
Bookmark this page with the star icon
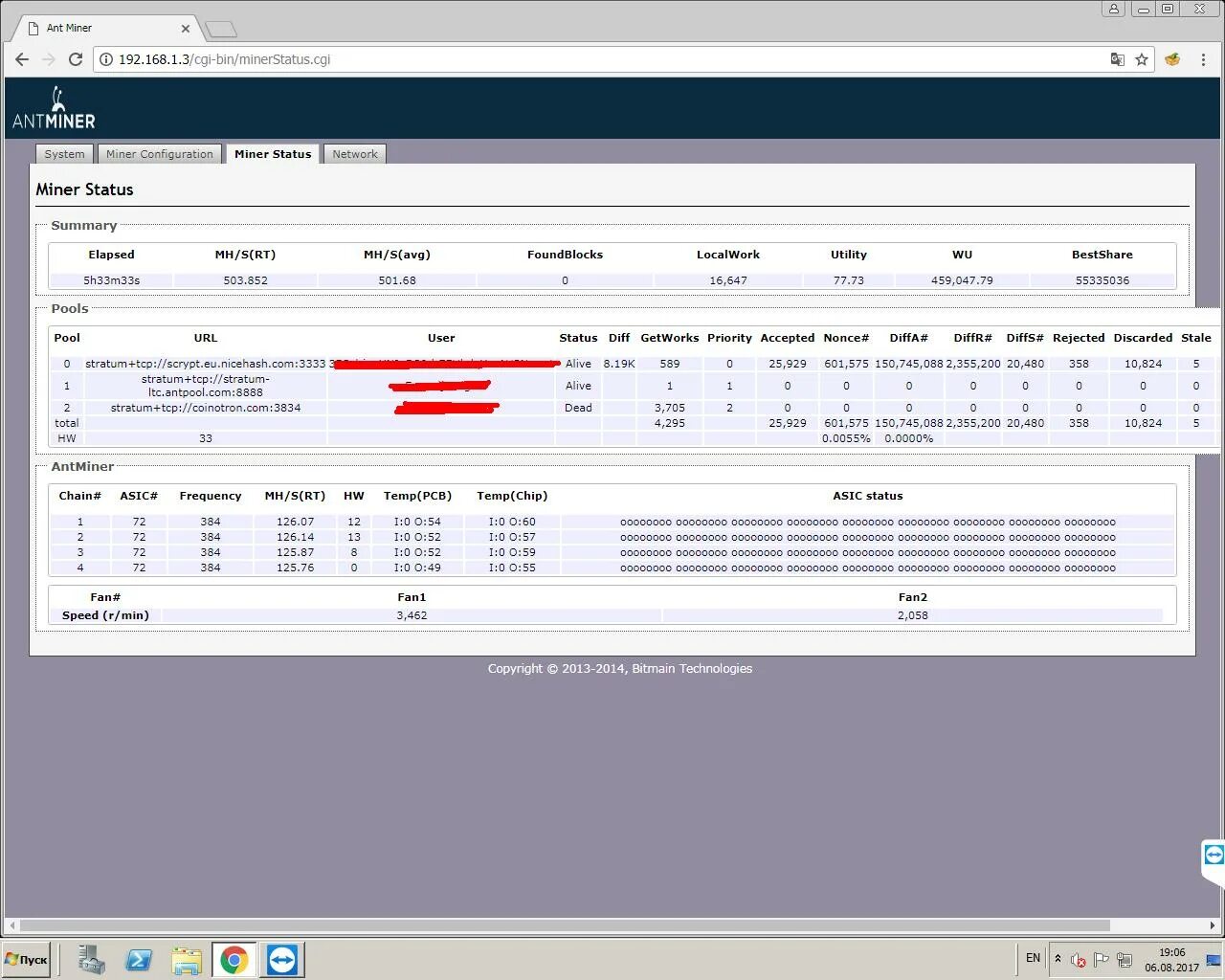[x=1142, y=59]
